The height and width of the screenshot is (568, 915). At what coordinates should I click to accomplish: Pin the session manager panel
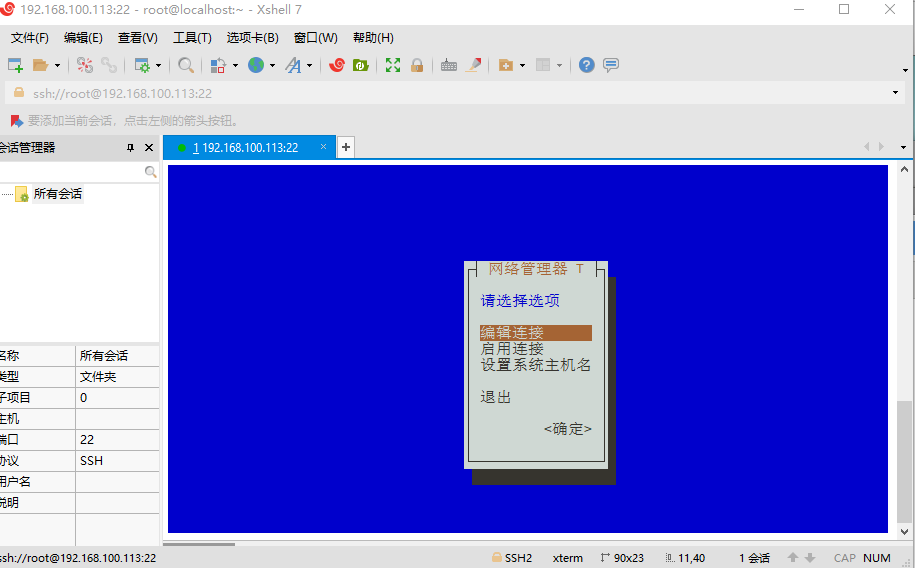pyautogui.click(x=130, y=148)
